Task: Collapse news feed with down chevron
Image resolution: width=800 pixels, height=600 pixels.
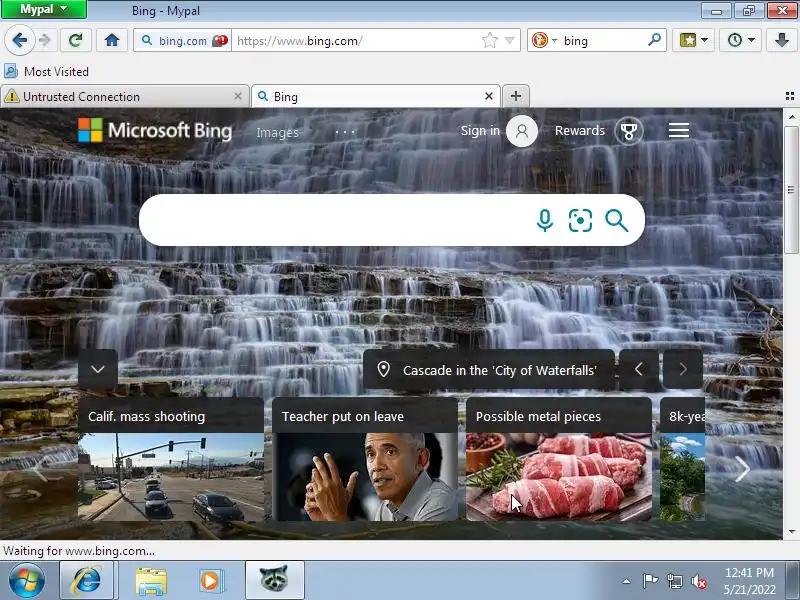Action: tap(98, 369)
